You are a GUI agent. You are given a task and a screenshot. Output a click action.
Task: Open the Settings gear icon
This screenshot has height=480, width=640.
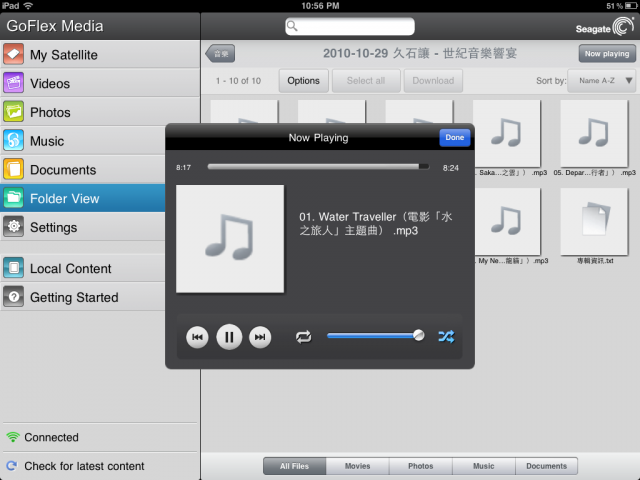(x=13, y=227)
